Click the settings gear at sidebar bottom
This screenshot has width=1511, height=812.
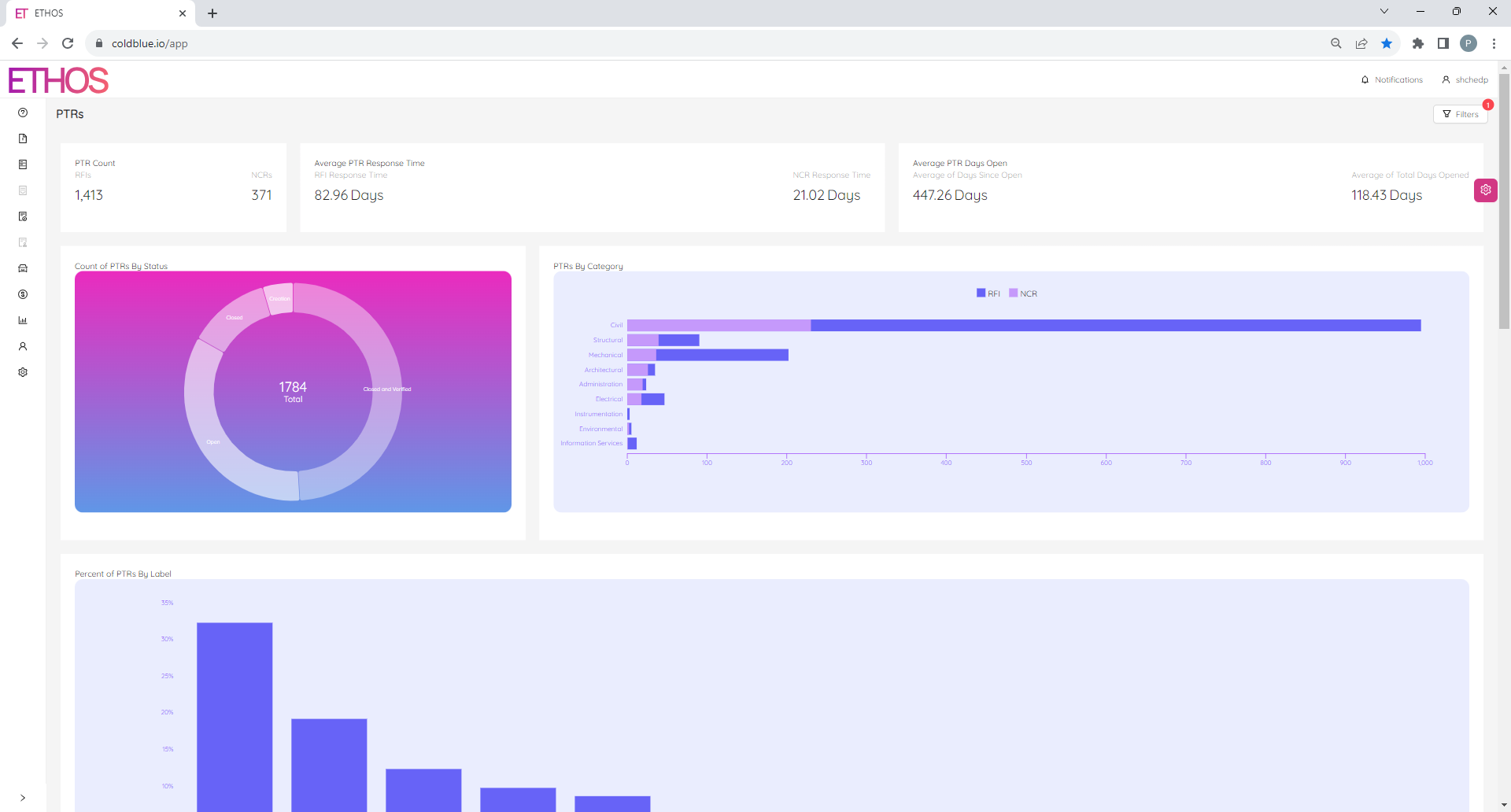tap(23, 372)
